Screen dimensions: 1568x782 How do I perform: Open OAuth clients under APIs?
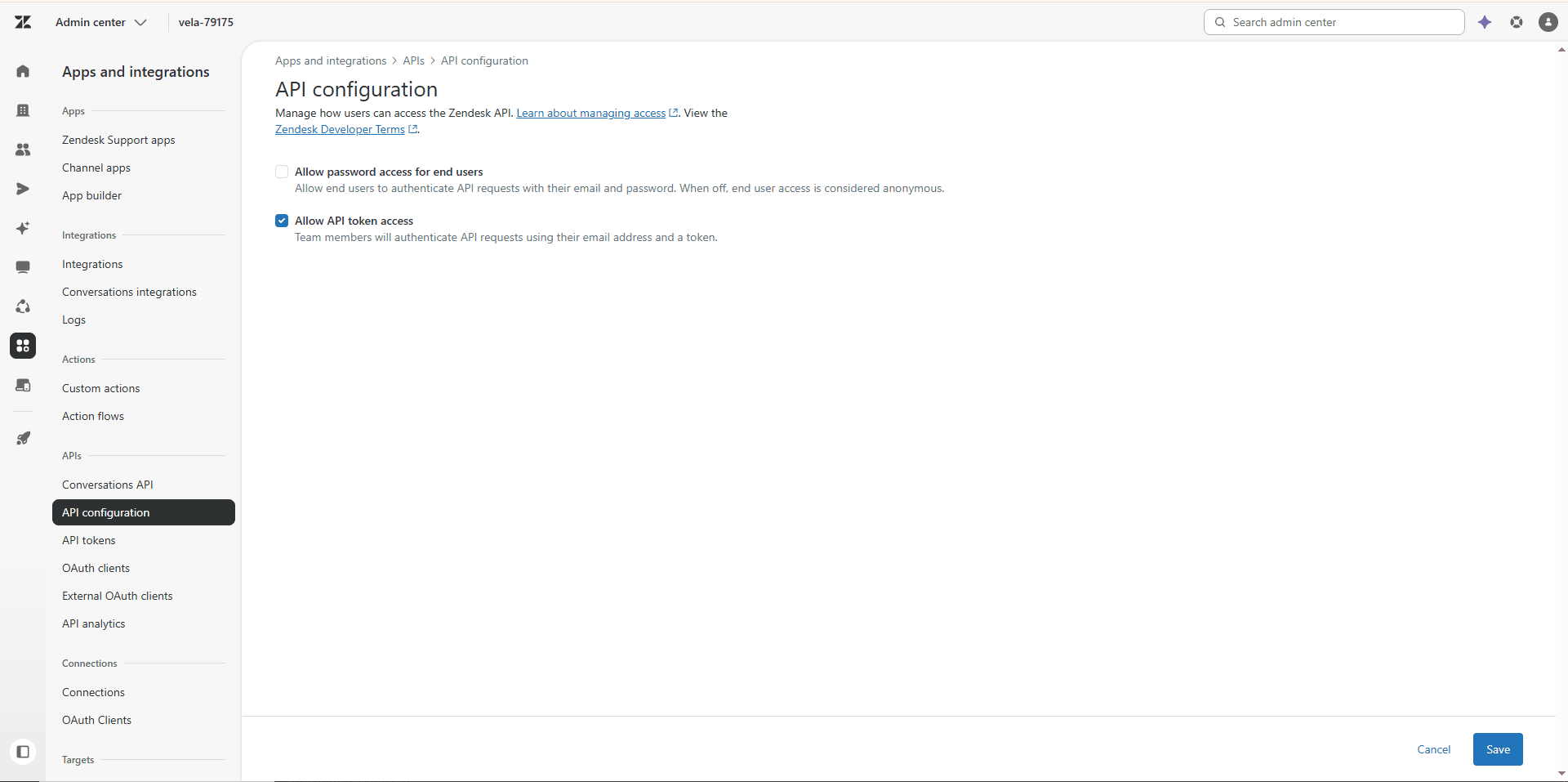[x=96, y=568]
